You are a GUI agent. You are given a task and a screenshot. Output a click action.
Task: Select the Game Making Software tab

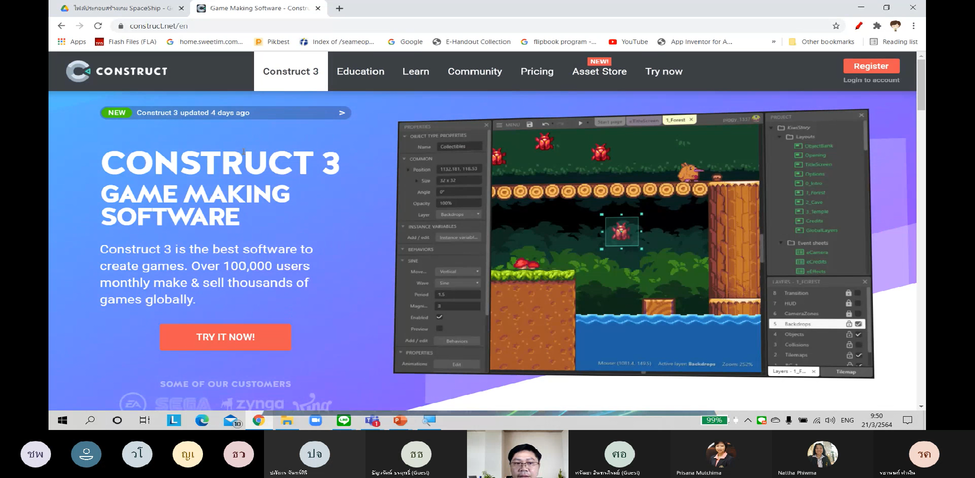tap(259, 9)
